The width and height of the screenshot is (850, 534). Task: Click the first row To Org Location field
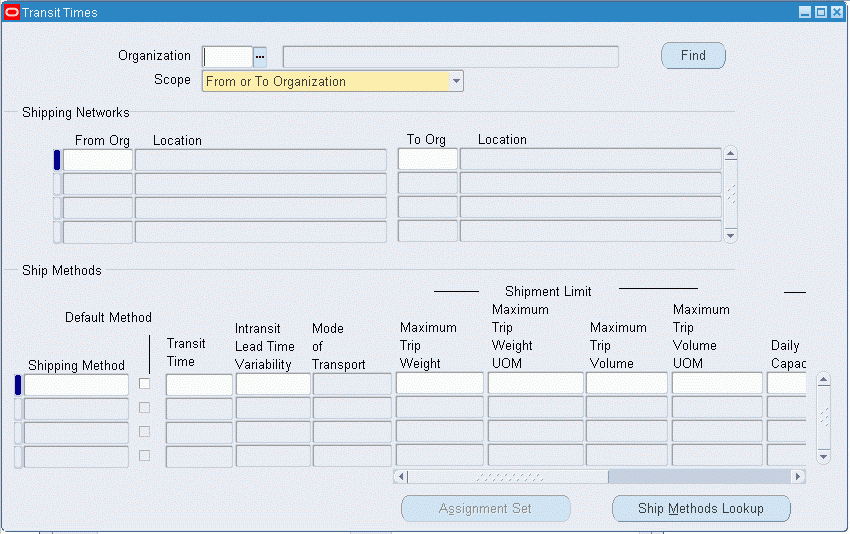591,159
